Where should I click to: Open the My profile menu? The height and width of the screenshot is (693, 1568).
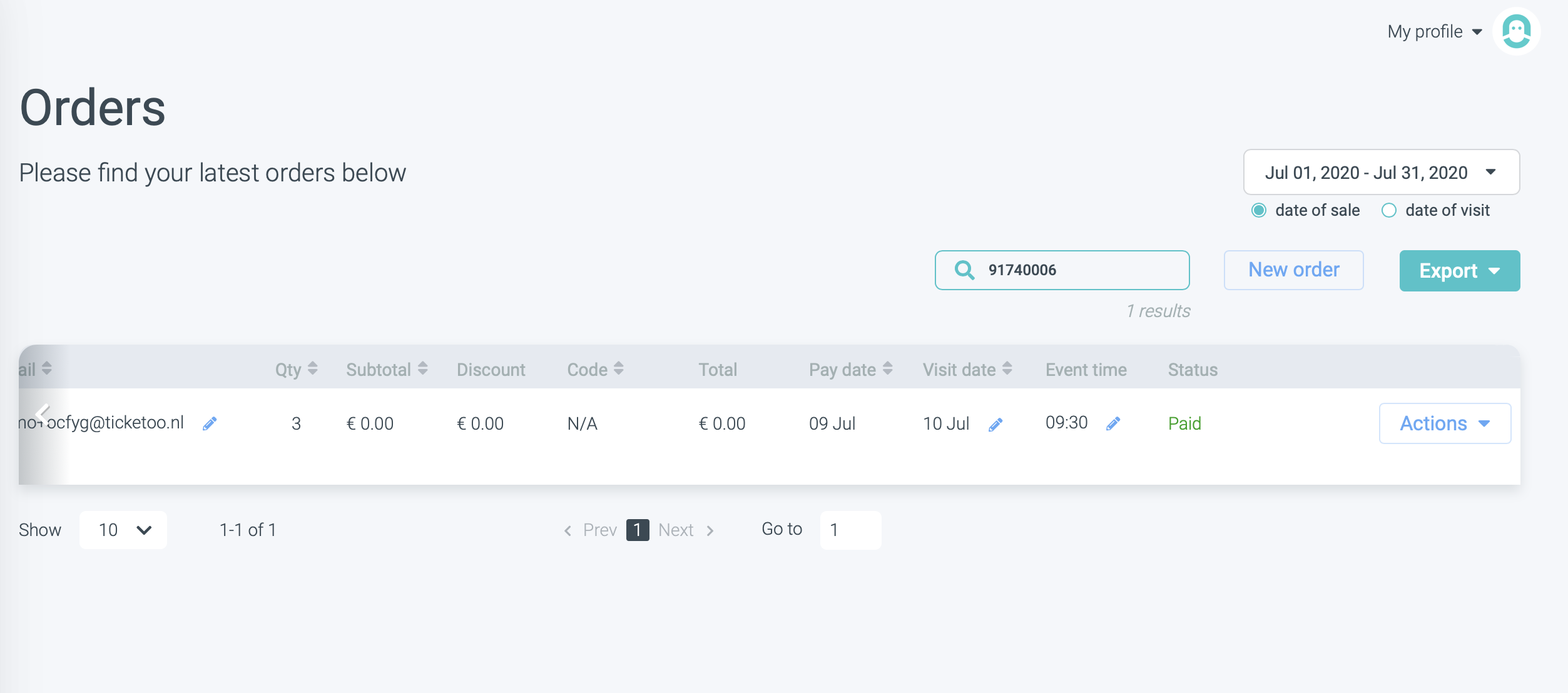point(1434,31)
